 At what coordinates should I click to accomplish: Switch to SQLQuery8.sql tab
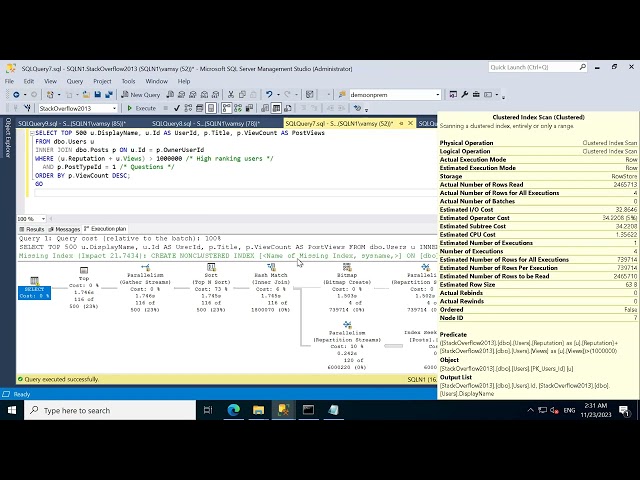click(x=206, y=123)
